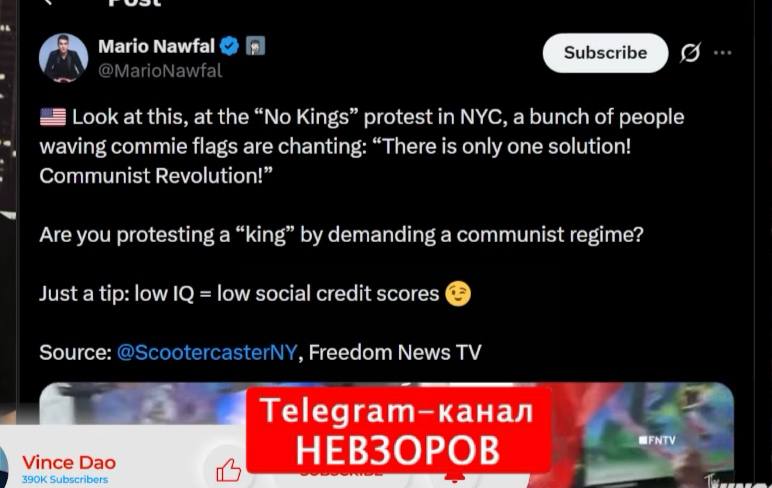772x488 pixels.
Task: Click the 390K Subscribers text
Action: coord(64,479)
